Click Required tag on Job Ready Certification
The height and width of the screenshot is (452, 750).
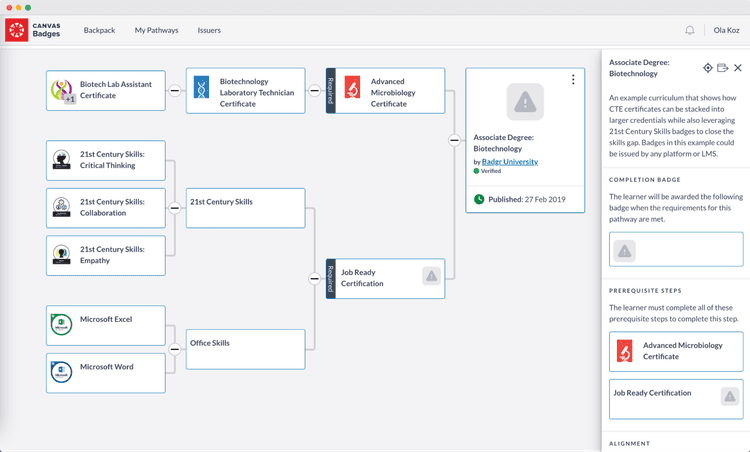[x=331, y=278]
